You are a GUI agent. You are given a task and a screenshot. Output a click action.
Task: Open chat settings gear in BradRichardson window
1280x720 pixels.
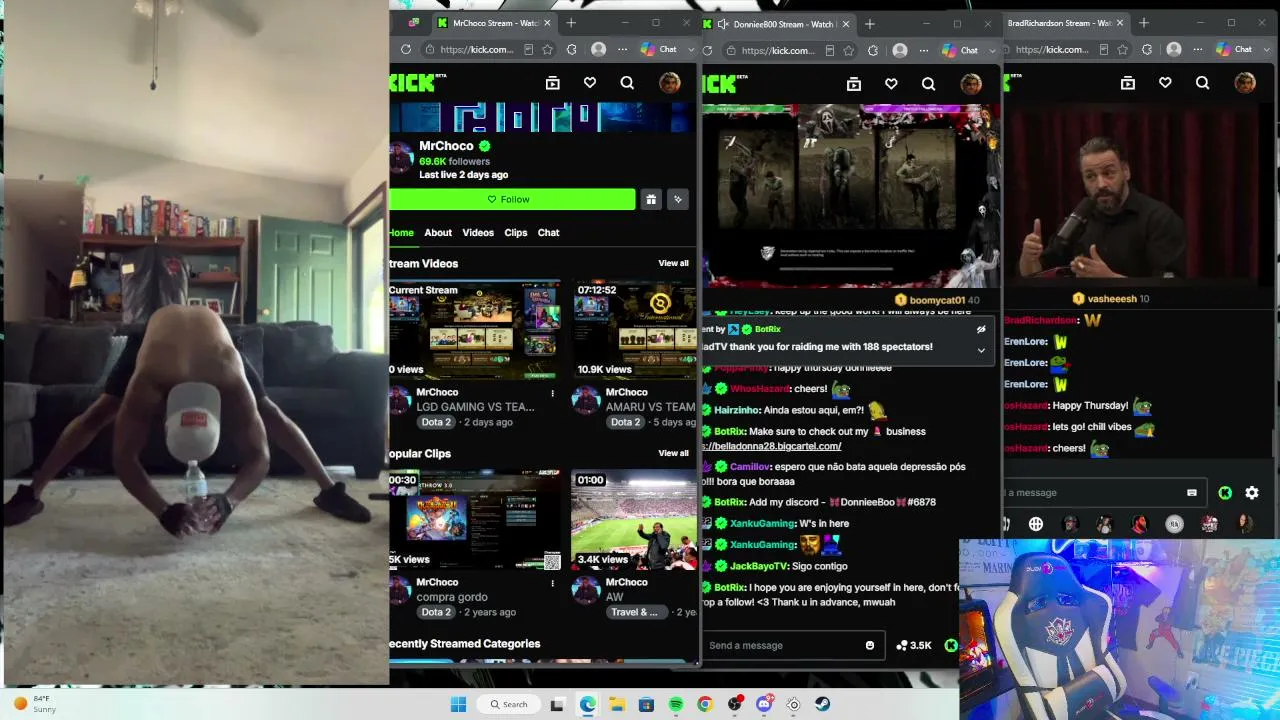(1252, 492)
